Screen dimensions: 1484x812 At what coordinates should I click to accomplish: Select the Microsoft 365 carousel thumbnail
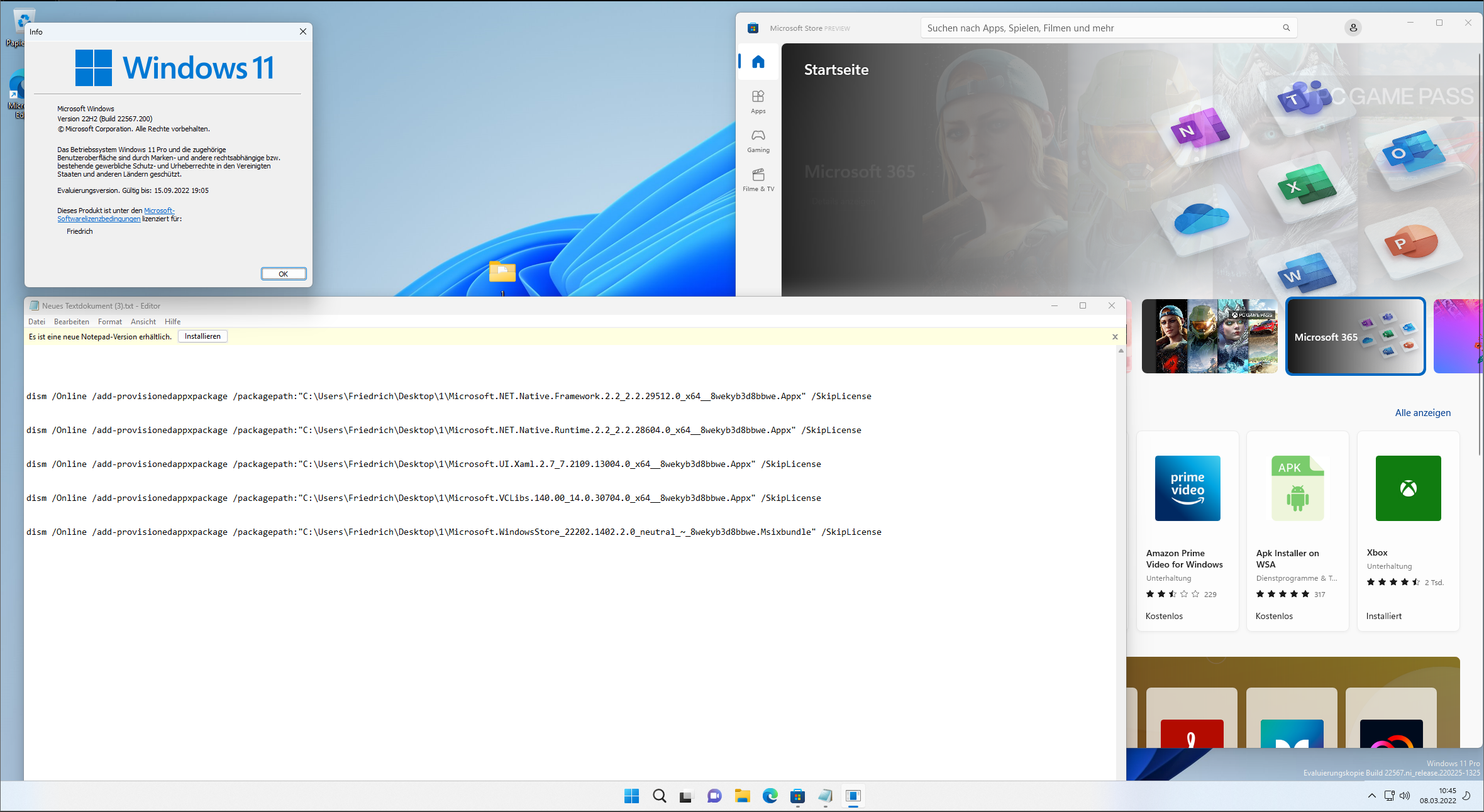click(x=1355, y=336)
